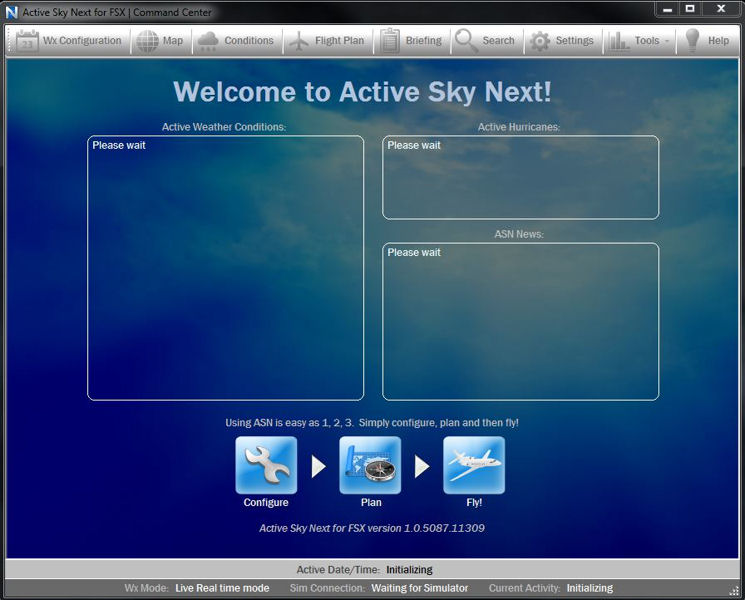Click the Configure label text
Screen dimensions: 745x600
pos(266,503)
